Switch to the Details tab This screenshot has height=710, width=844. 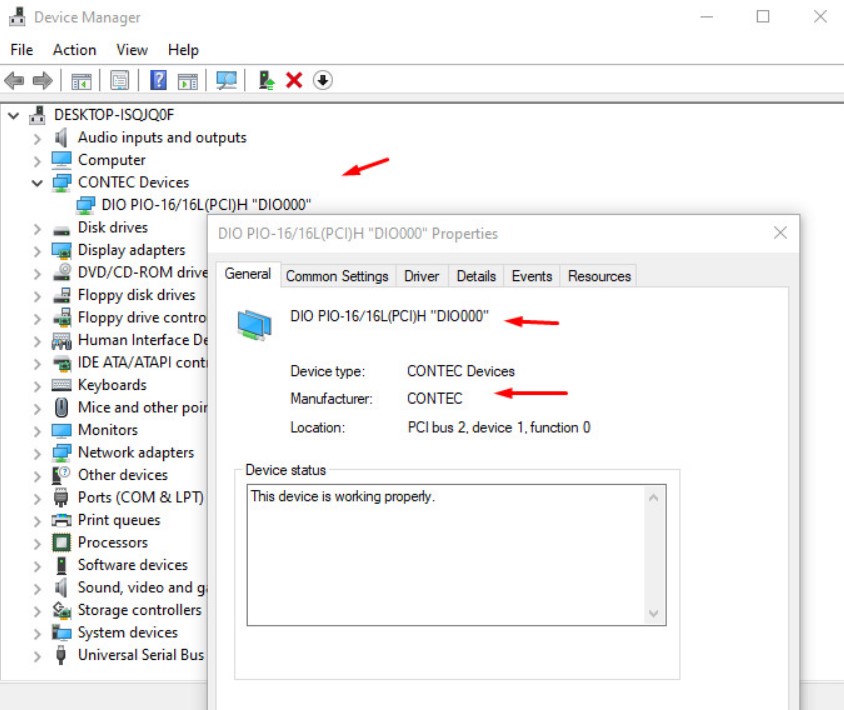click(476, 276)
